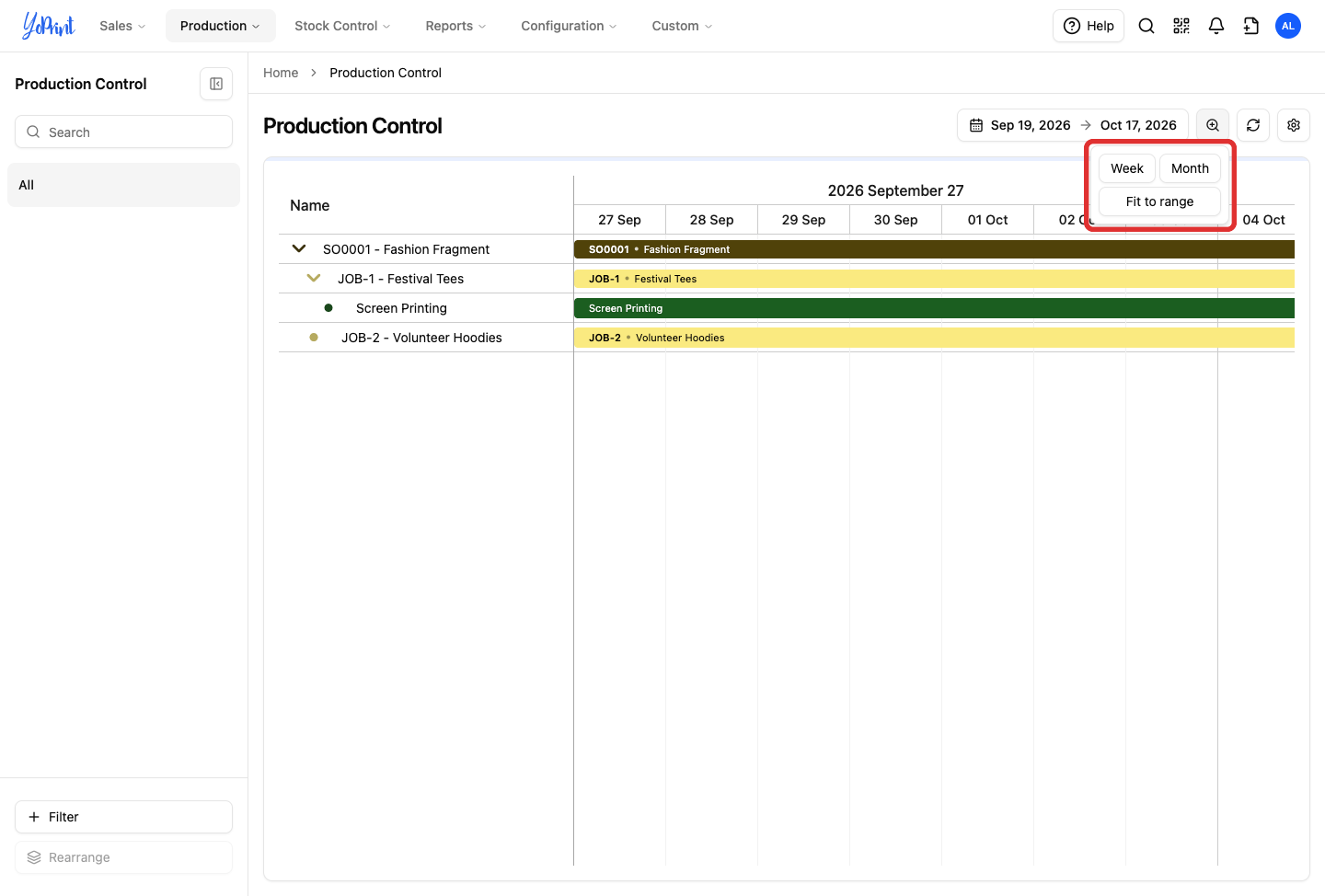The width and height of the screenshot is (1325, 896).
Task: Open the Configuration menu
Action: coord(569,26)
